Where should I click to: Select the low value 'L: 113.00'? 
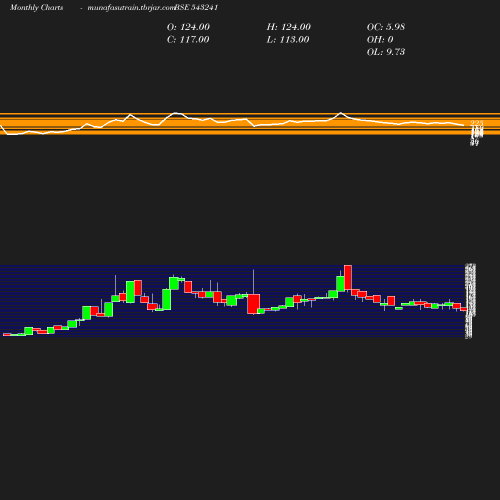pos(288,40)
